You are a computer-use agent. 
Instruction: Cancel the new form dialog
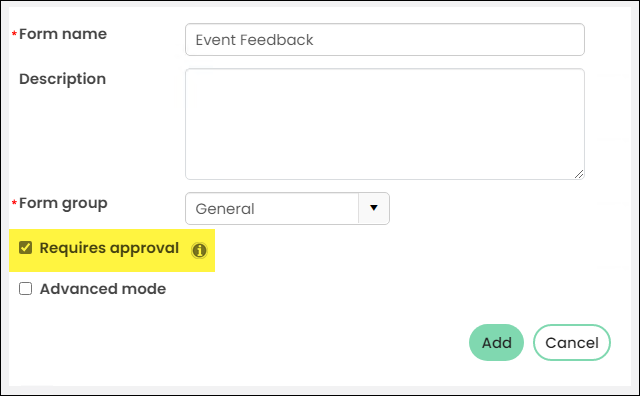(x=572, y=343)
